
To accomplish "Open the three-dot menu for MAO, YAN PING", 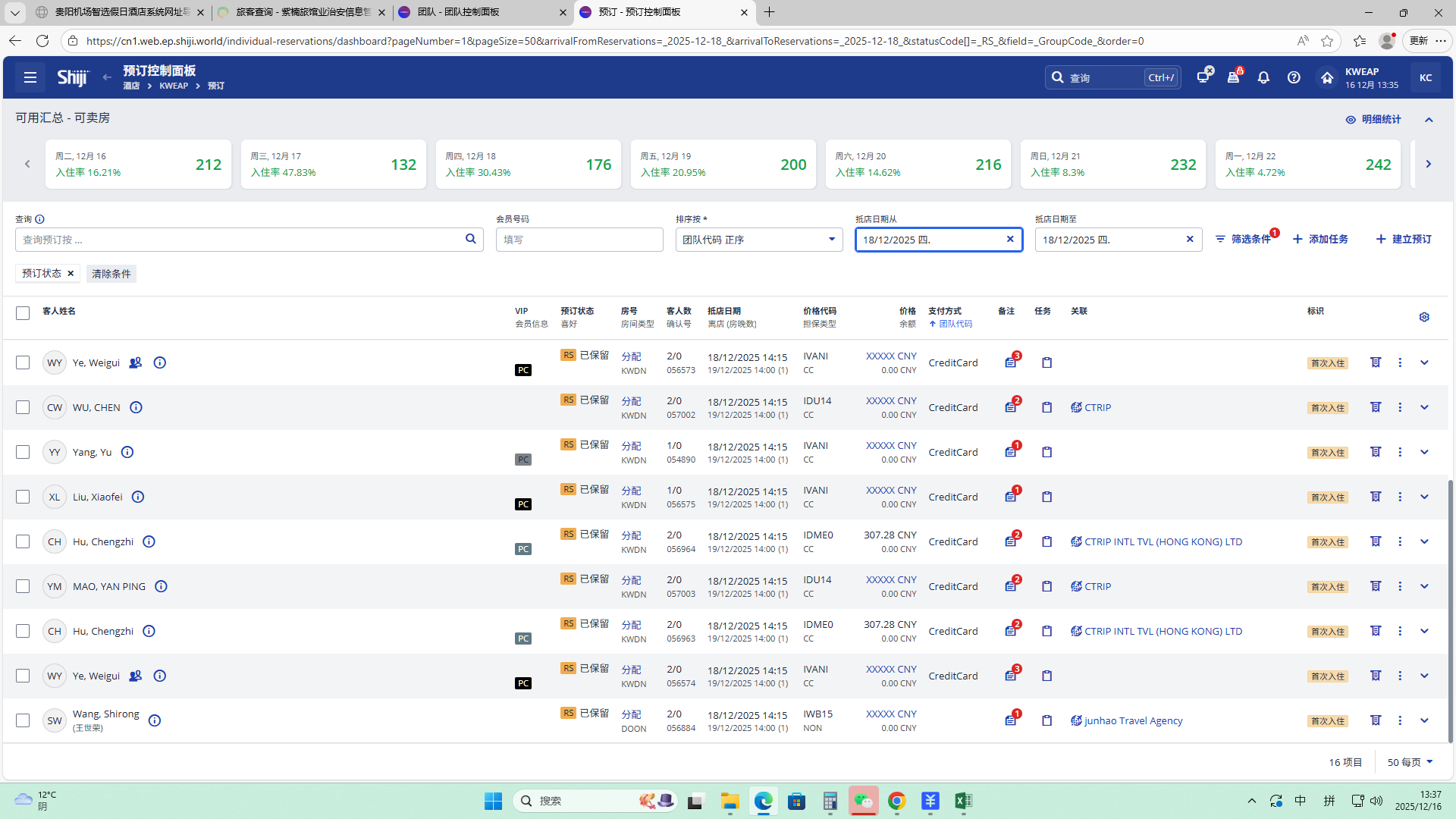I will (1400, 586).
